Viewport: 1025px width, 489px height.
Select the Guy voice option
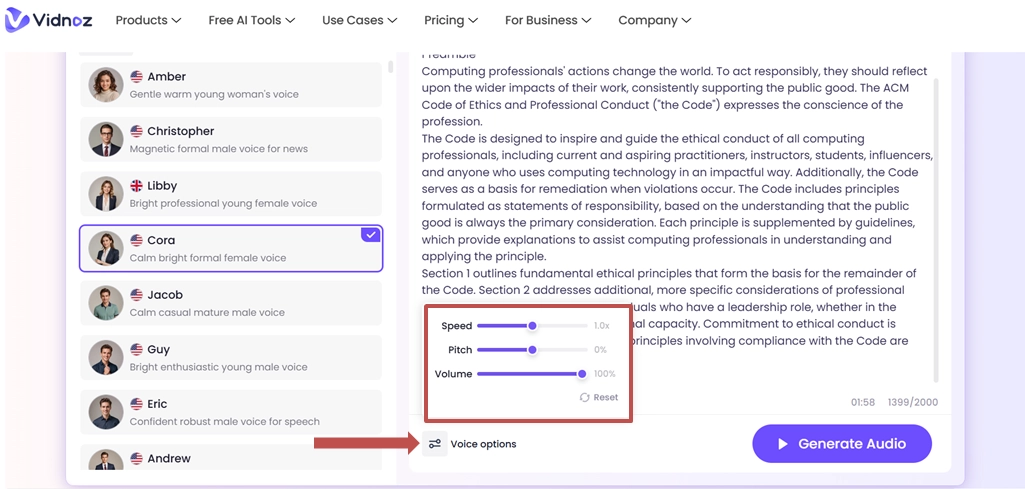coord(230,357)
